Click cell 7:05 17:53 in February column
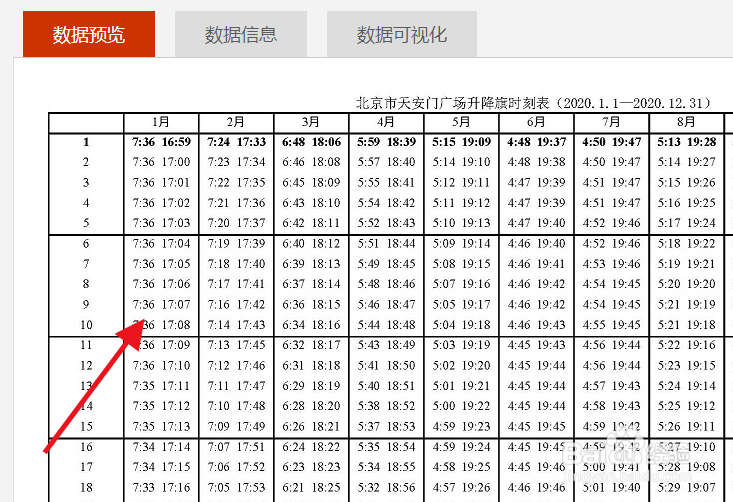This screenshot has height=502, width=733. tap(236, 488)
